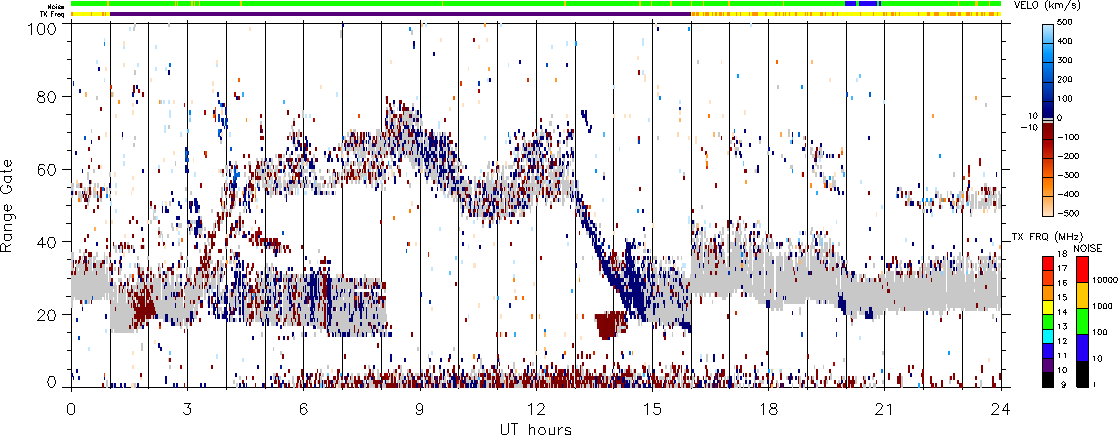Click the purple segment of the TX Freq bar
The width and height of the screenshot is (1118, 435).
tap(400, 14)
